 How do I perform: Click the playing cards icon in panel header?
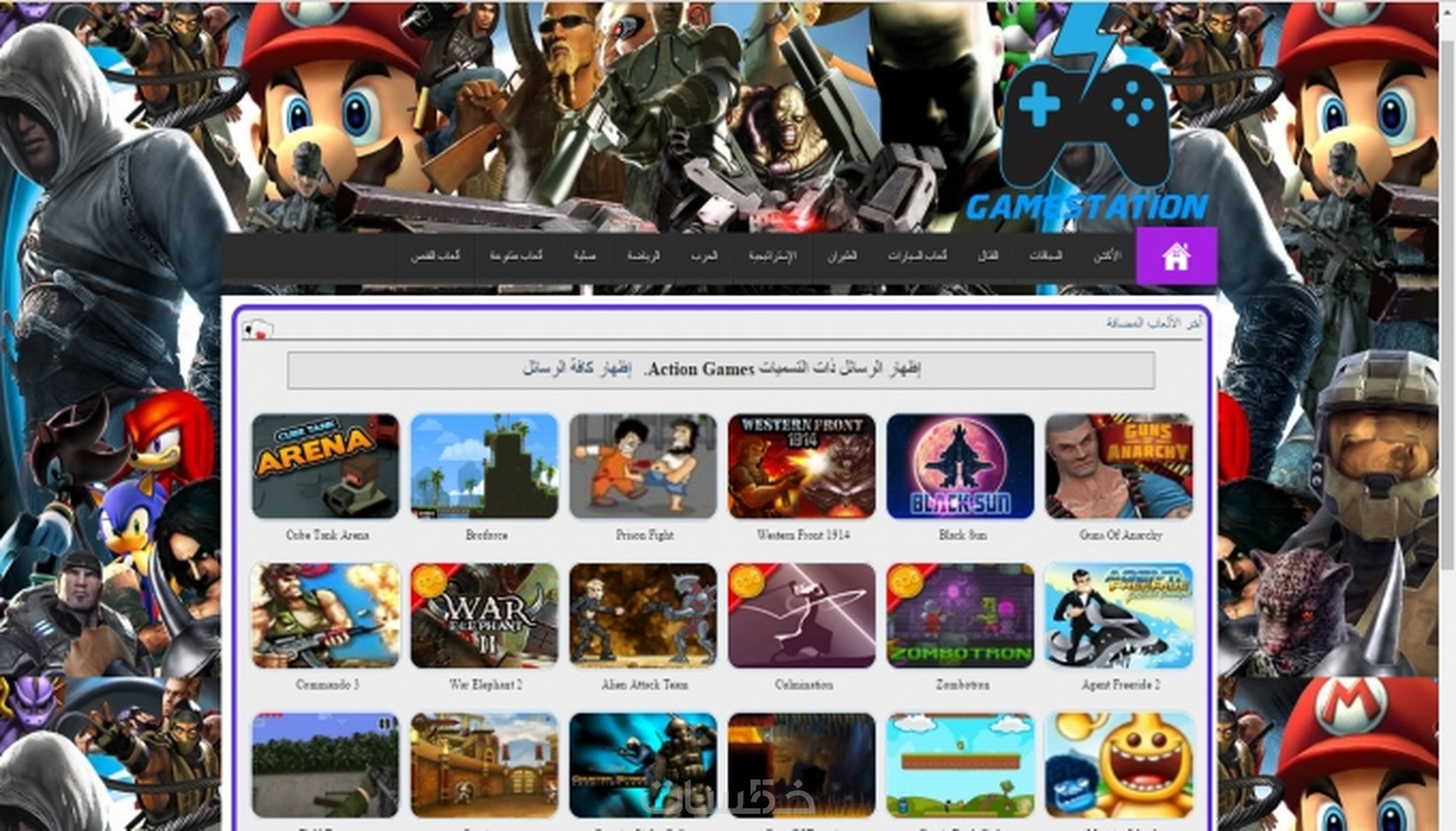tap(257, 329)
